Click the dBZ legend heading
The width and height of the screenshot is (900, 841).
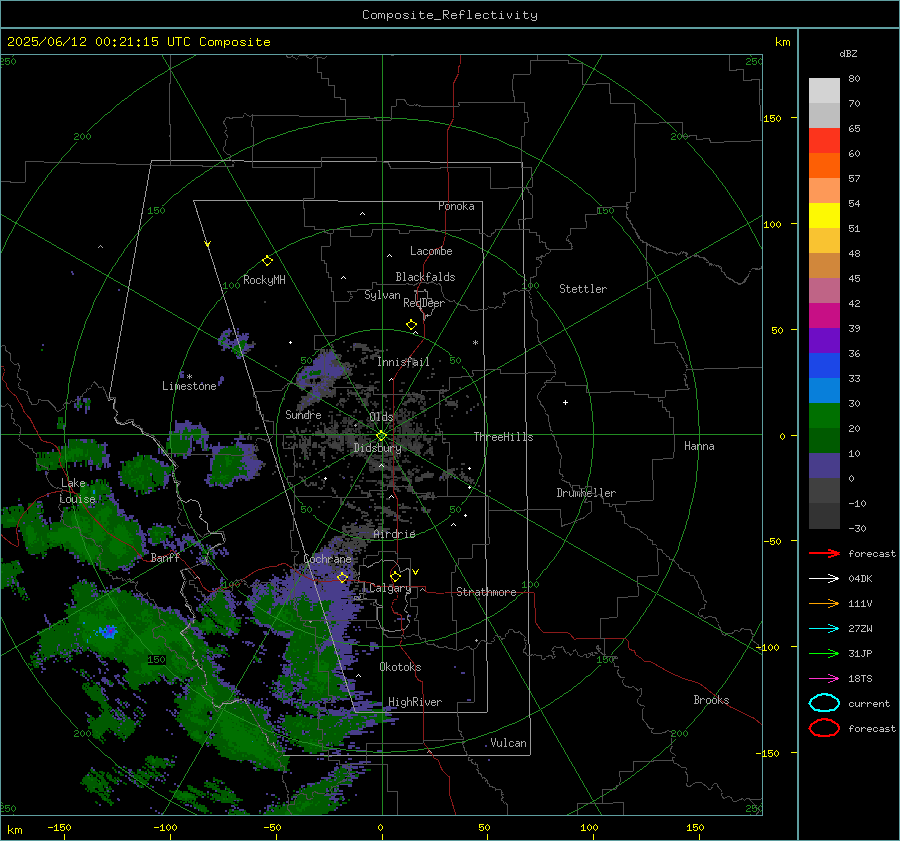tap(848, 53)
